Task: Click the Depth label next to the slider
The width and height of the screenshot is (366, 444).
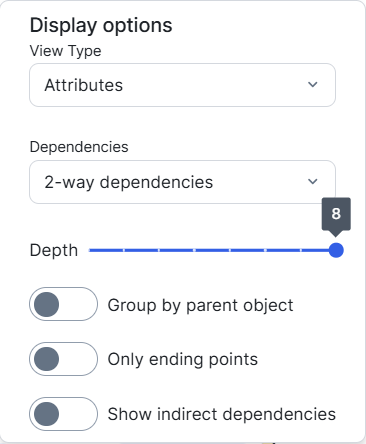Action: coord(54,251)
